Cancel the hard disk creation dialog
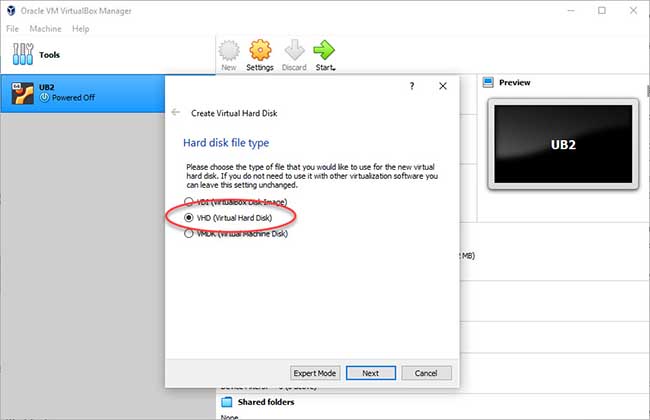650x420 pixels. (x=426, y=373)
